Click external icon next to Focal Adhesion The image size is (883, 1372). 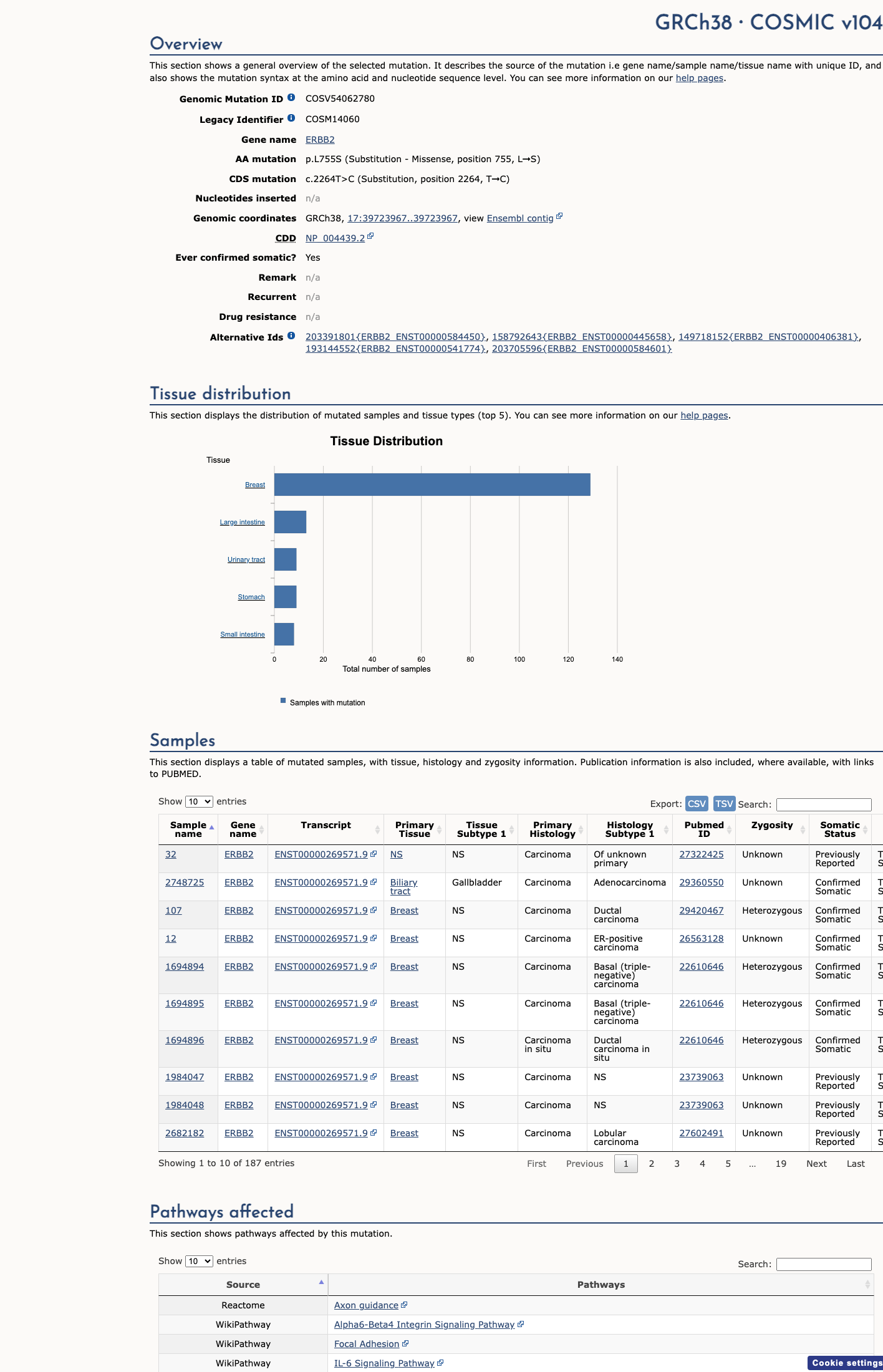pyautogui.click(x=405, y=1343)
